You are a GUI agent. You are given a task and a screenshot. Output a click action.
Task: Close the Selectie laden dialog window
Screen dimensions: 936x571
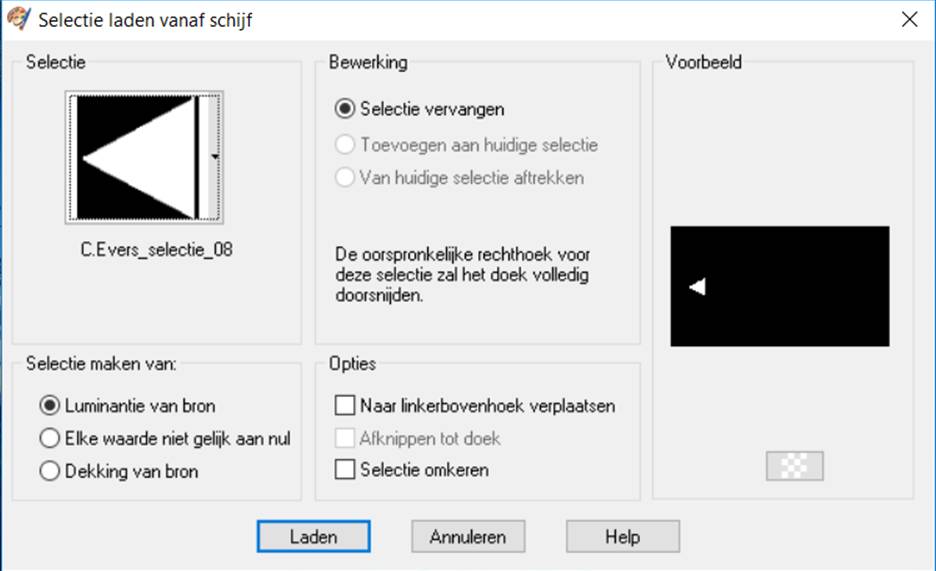click(x=909, y=19)
